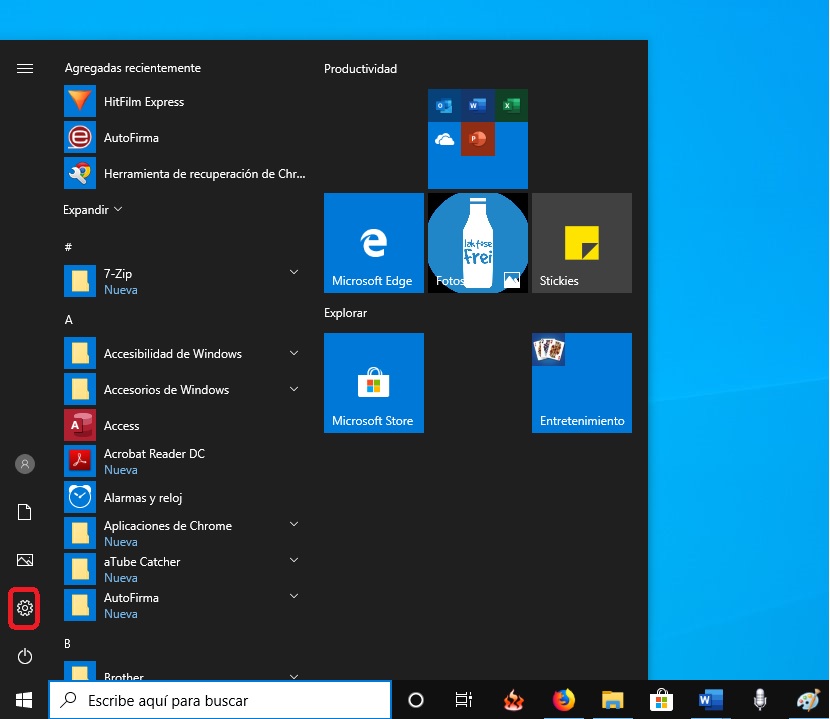Screen dimensions: 830x719
Task: Open Task View on taskbar
Action: (x=463, y=700)
